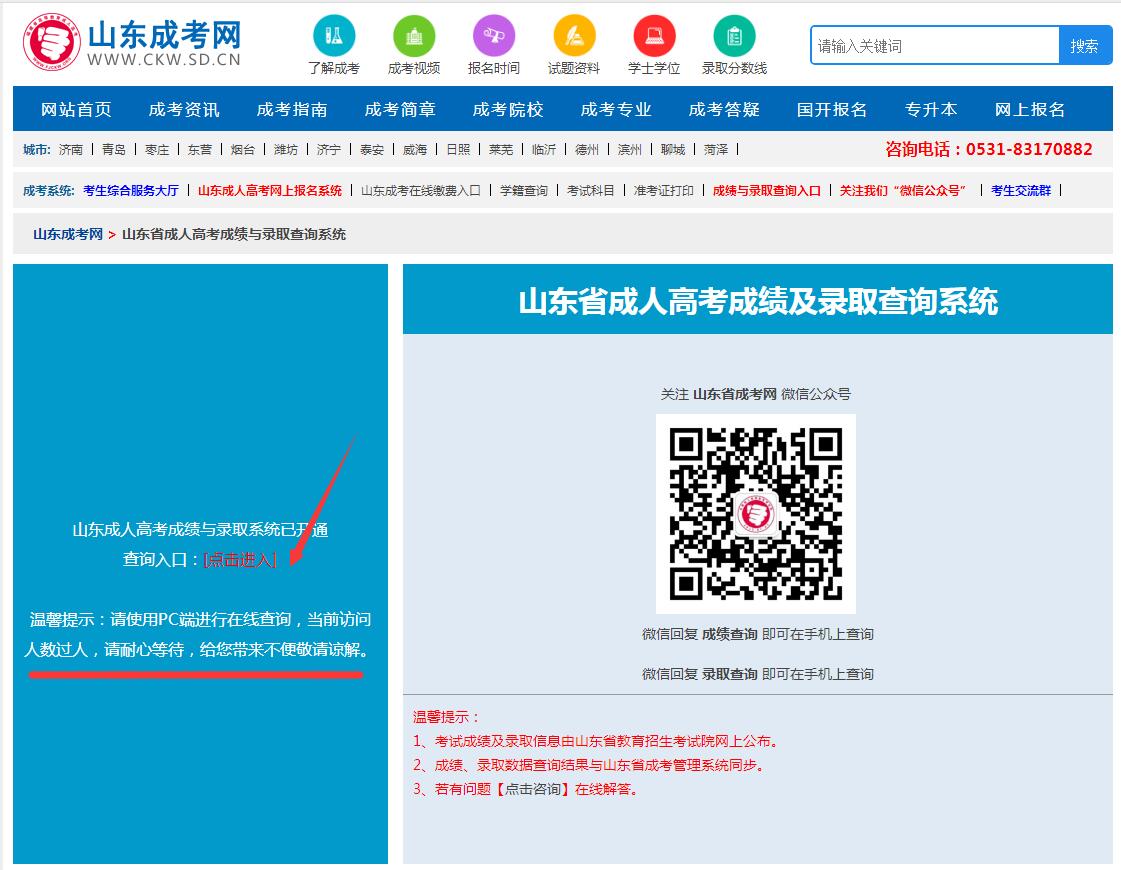Select the city 枣庄
This screenshot has height=870, width=1121.
tap(157, 149)
